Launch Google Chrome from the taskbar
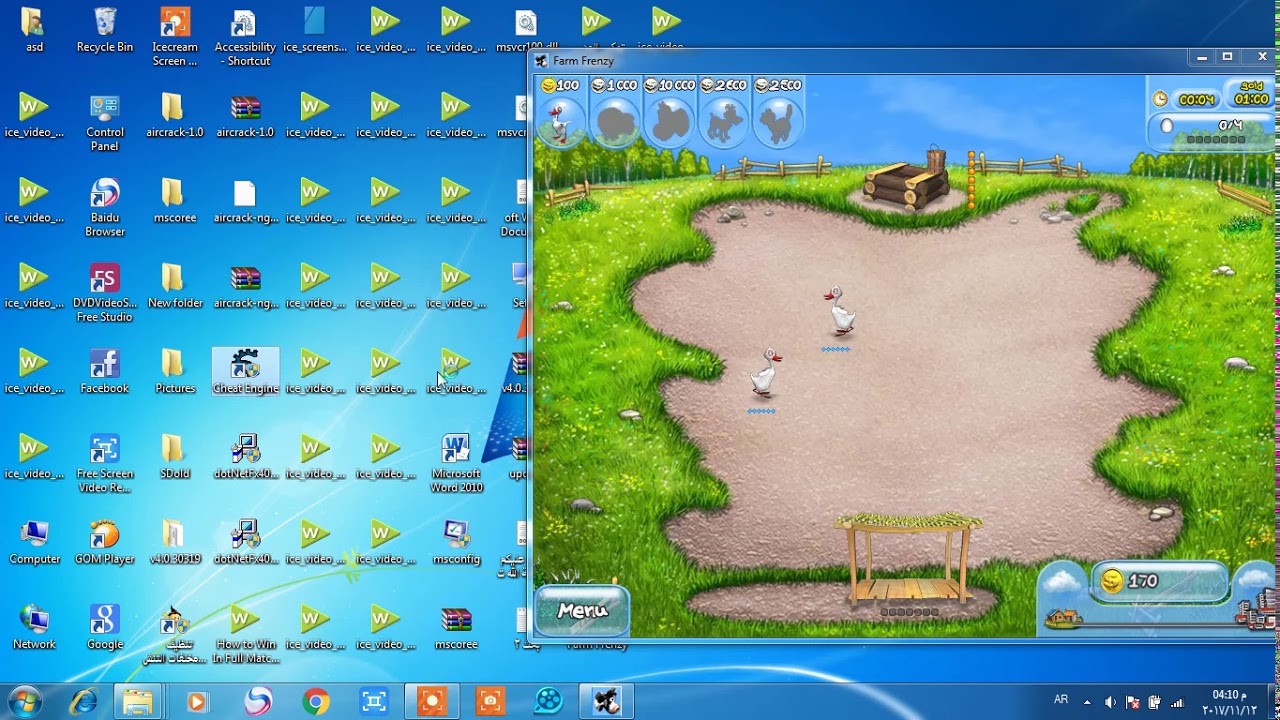Viewport: 1280px width, 720px height. pos(316,701)
